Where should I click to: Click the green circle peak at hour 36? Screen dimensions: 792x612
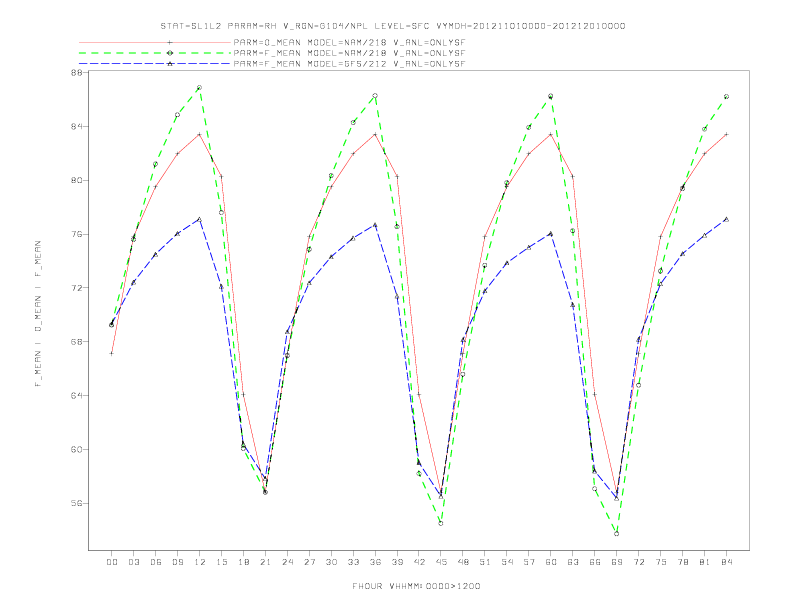(375, 96)
